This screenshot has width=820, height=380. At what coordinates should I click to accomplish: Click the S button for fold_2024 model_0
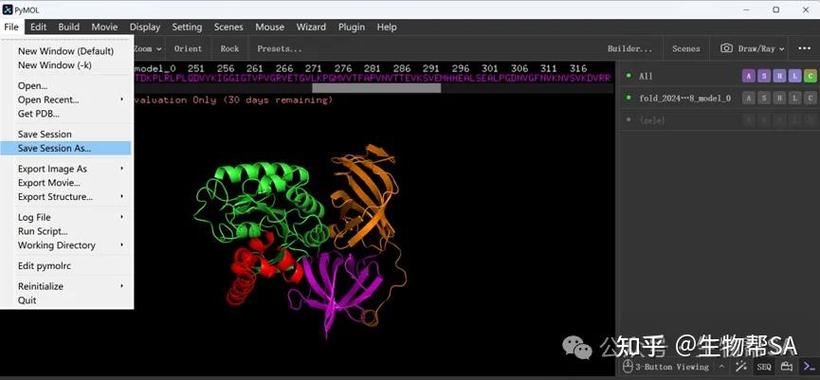tap(764, 98)
